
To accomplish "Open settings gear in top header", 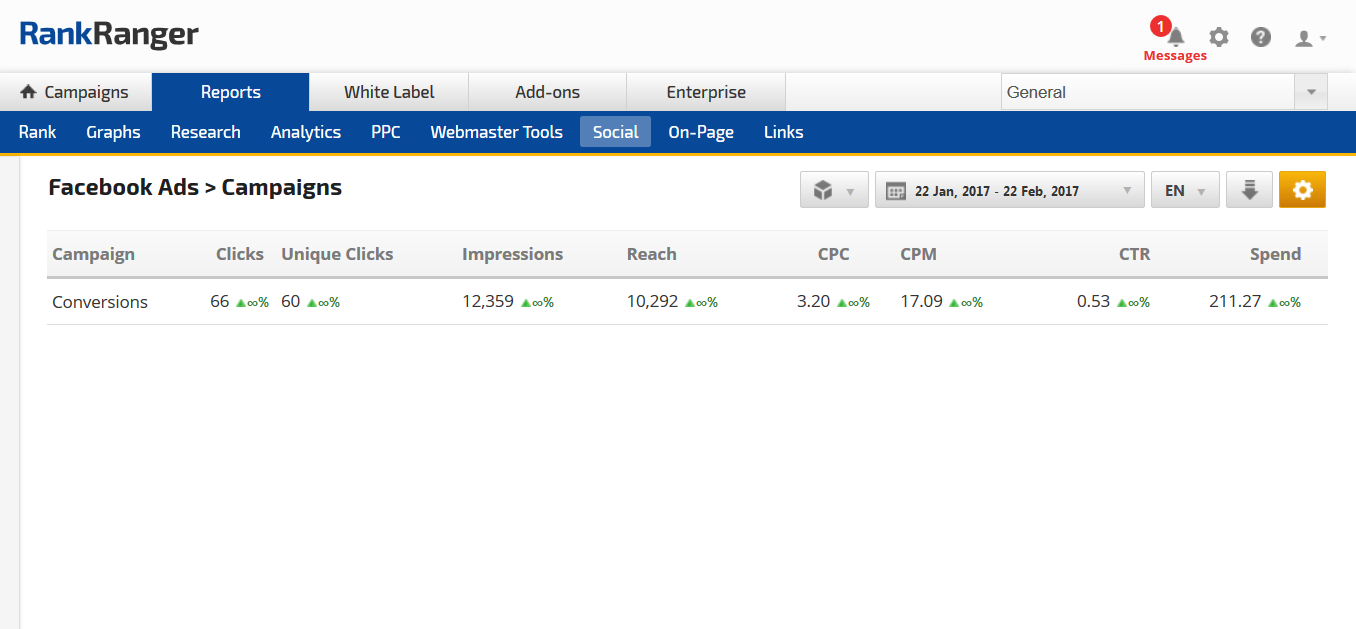I will click(1218, 38).
